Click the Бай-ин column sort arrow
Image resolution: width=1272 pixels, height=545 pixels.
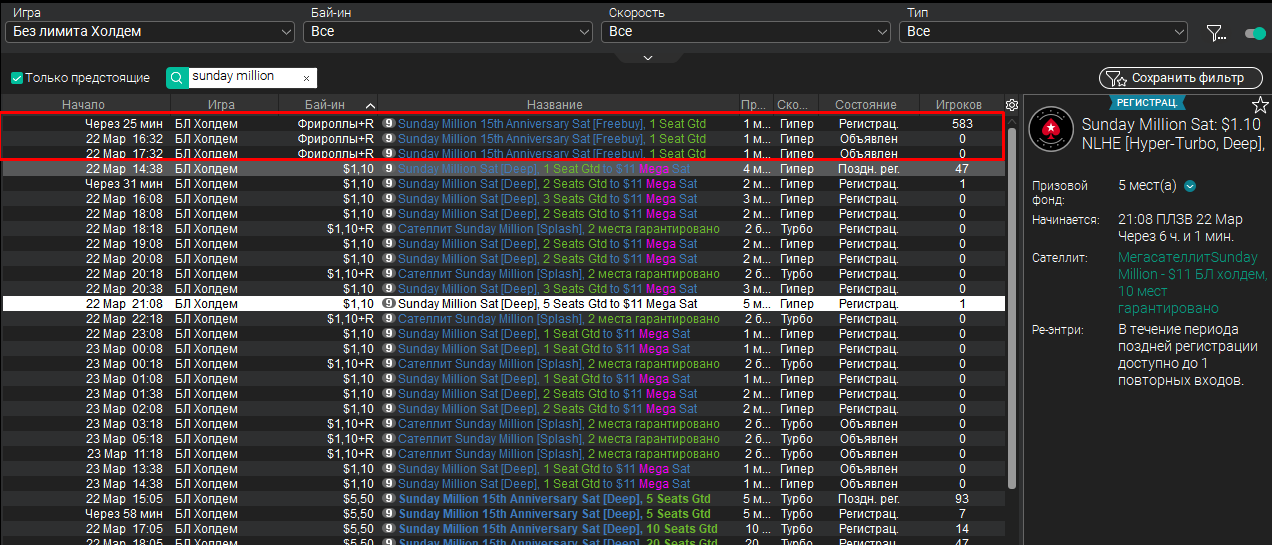371,105
